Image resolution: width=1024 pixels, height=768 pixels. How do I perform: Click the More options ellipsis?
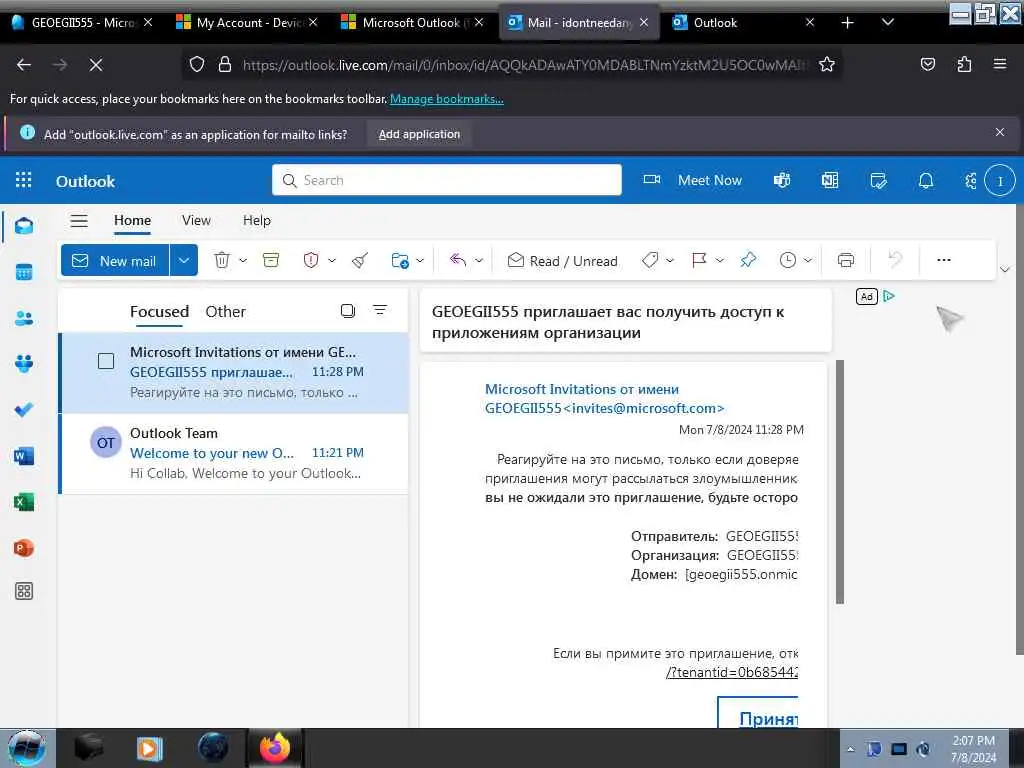pos(944,260)
